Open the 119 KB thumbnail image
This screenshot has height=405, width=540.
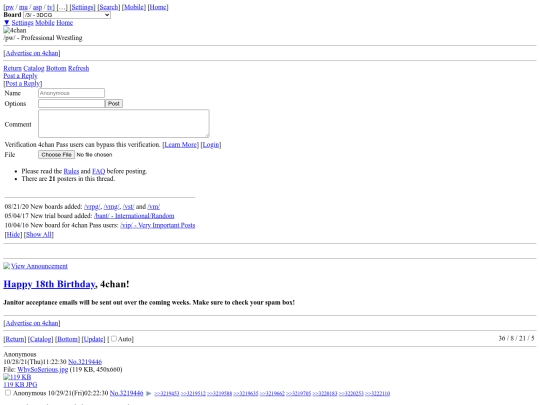17,377
